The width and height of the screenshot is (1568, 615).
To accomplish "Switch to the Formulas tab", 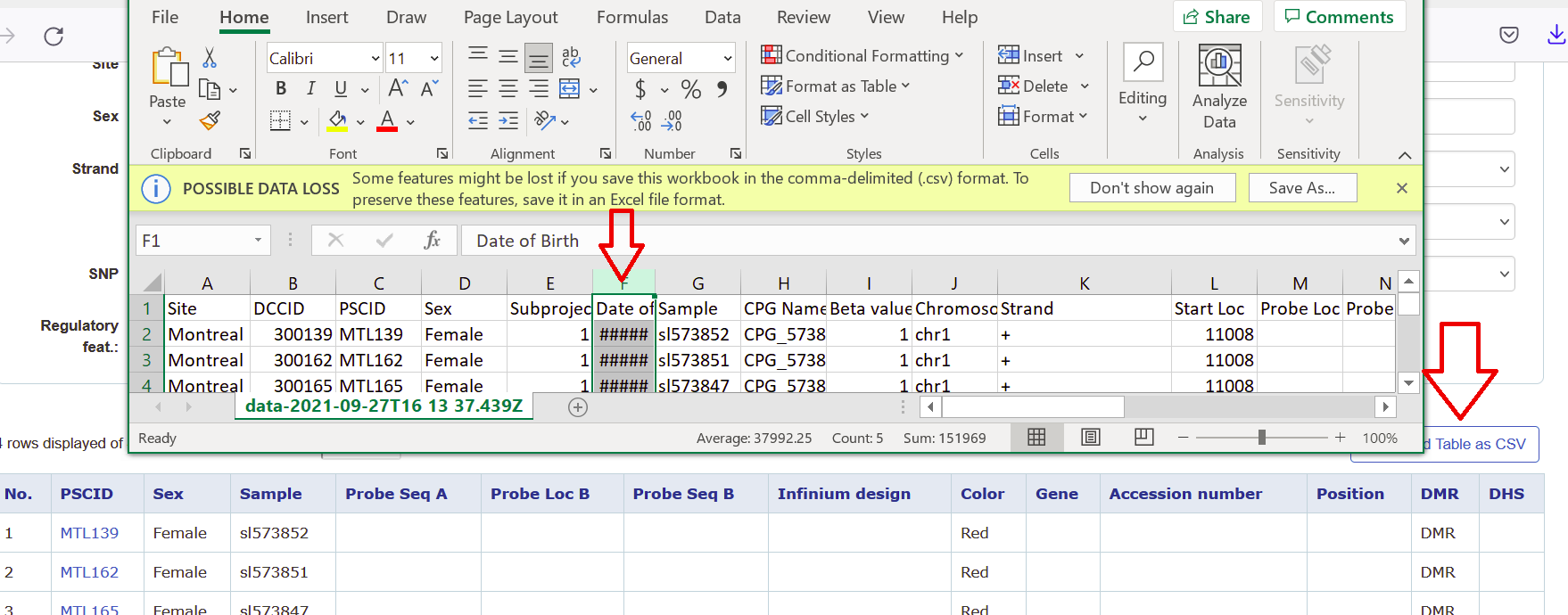I will tap(632, 17).
